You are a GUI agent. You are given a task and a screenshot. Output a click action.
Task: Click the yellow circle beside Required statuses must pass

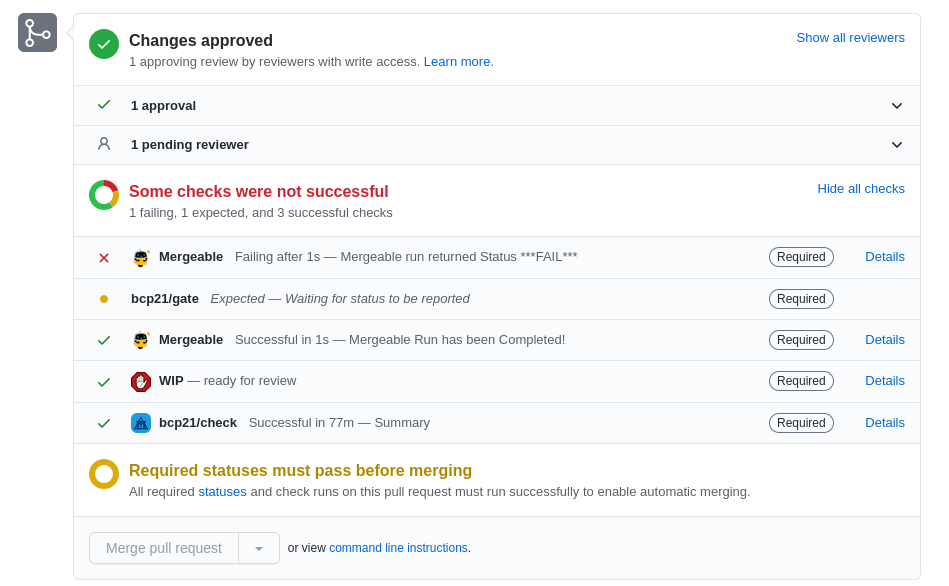pyautogui.click(x=103, y=474)
